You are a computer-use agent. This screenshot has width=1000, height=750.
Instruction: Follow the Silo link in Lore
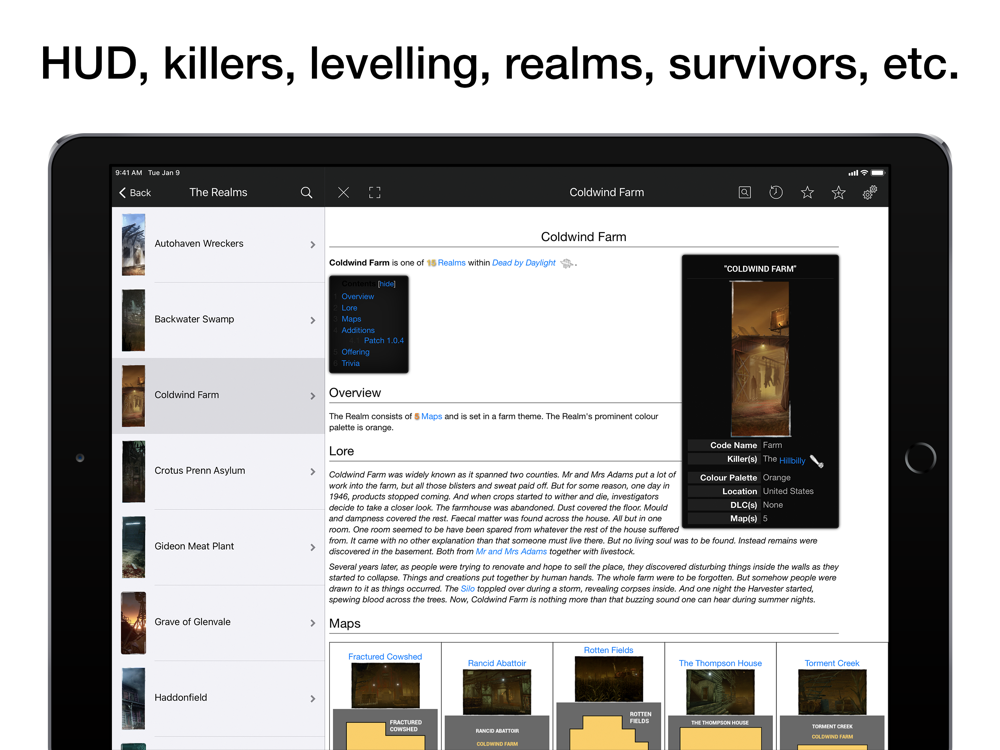pyautogui.click(x=467, y=589)
